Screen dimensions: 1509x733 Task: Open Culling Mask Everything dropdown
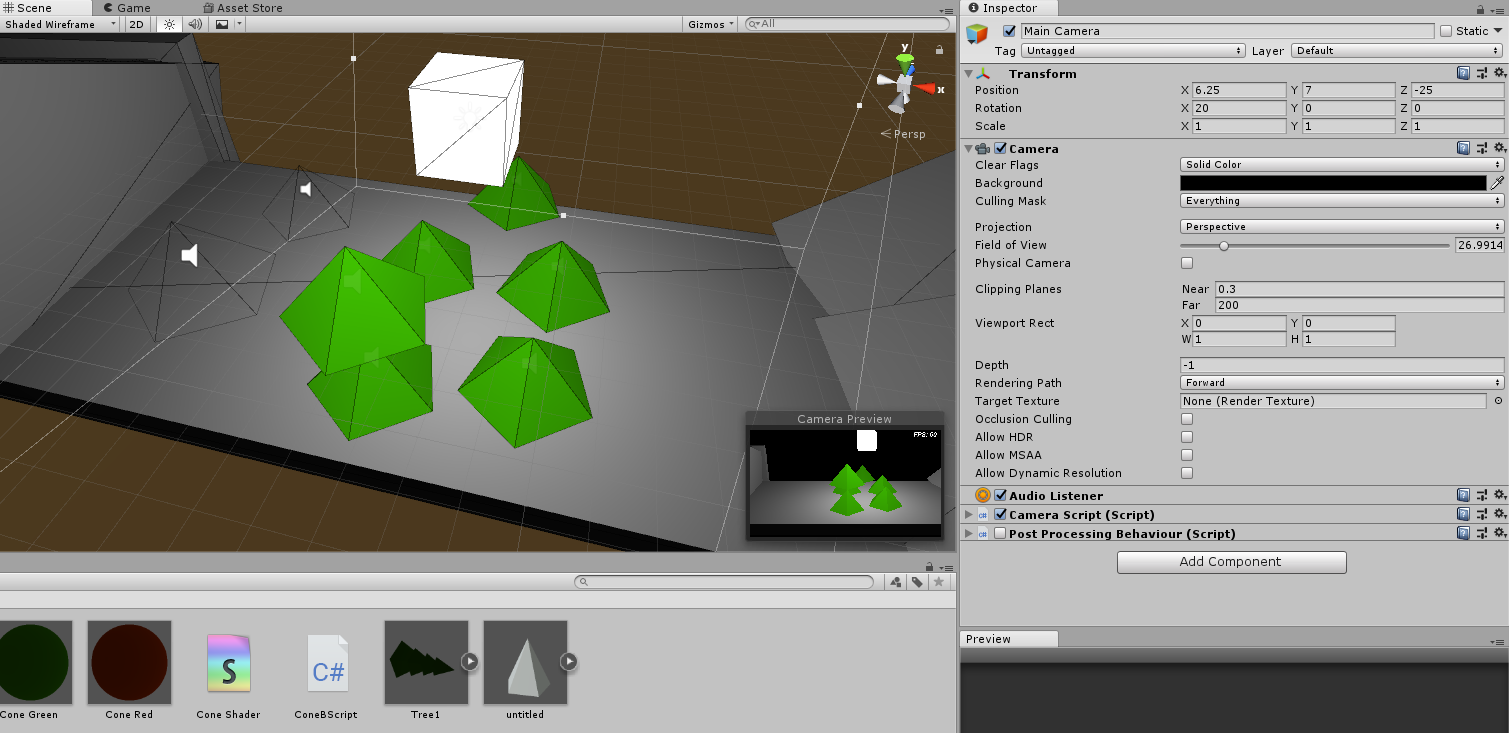tap(1342, 201)
